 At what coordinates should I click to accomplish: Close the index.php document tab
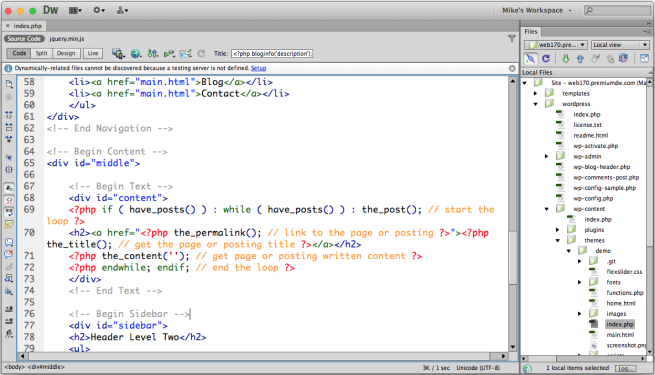7,26
